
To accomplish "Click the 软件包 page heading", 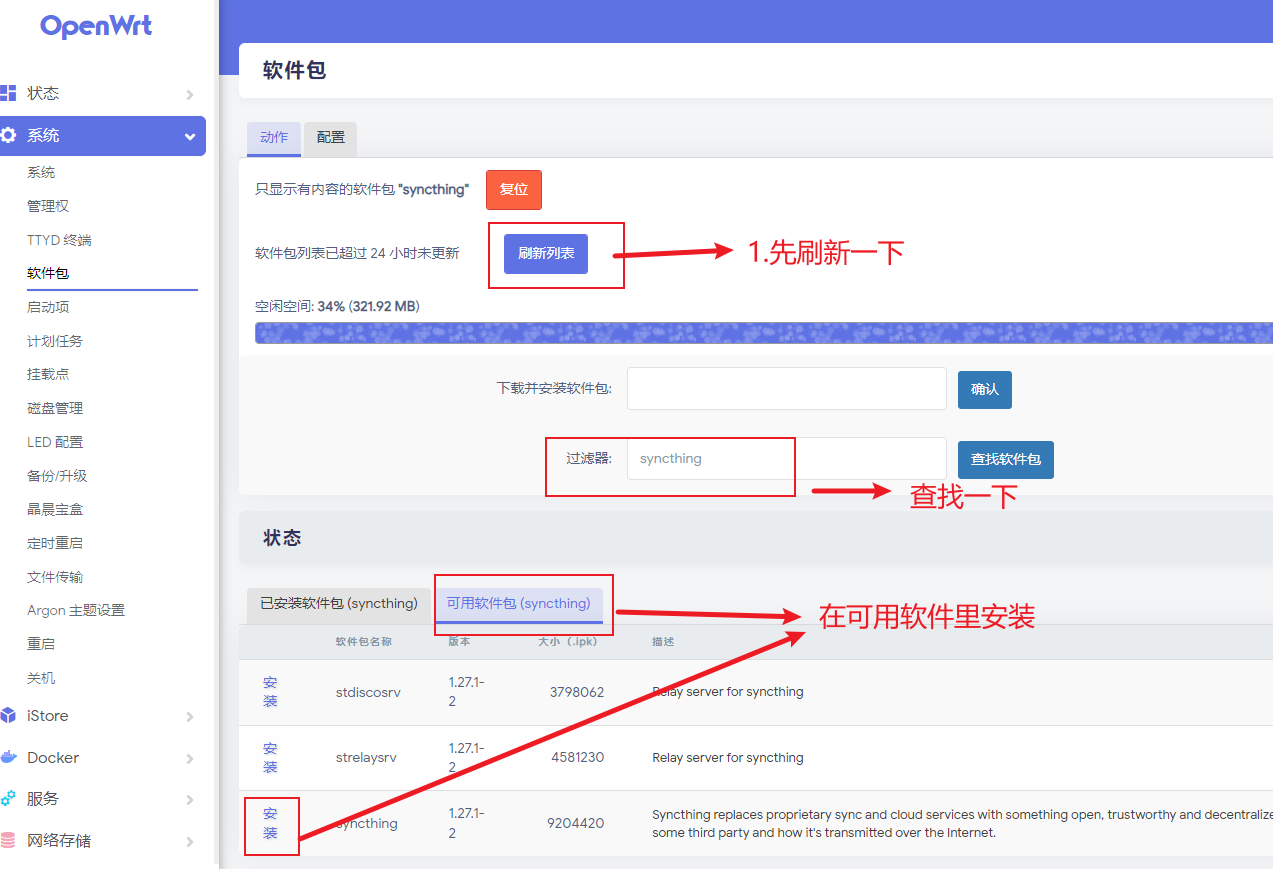I will point(295,70).
